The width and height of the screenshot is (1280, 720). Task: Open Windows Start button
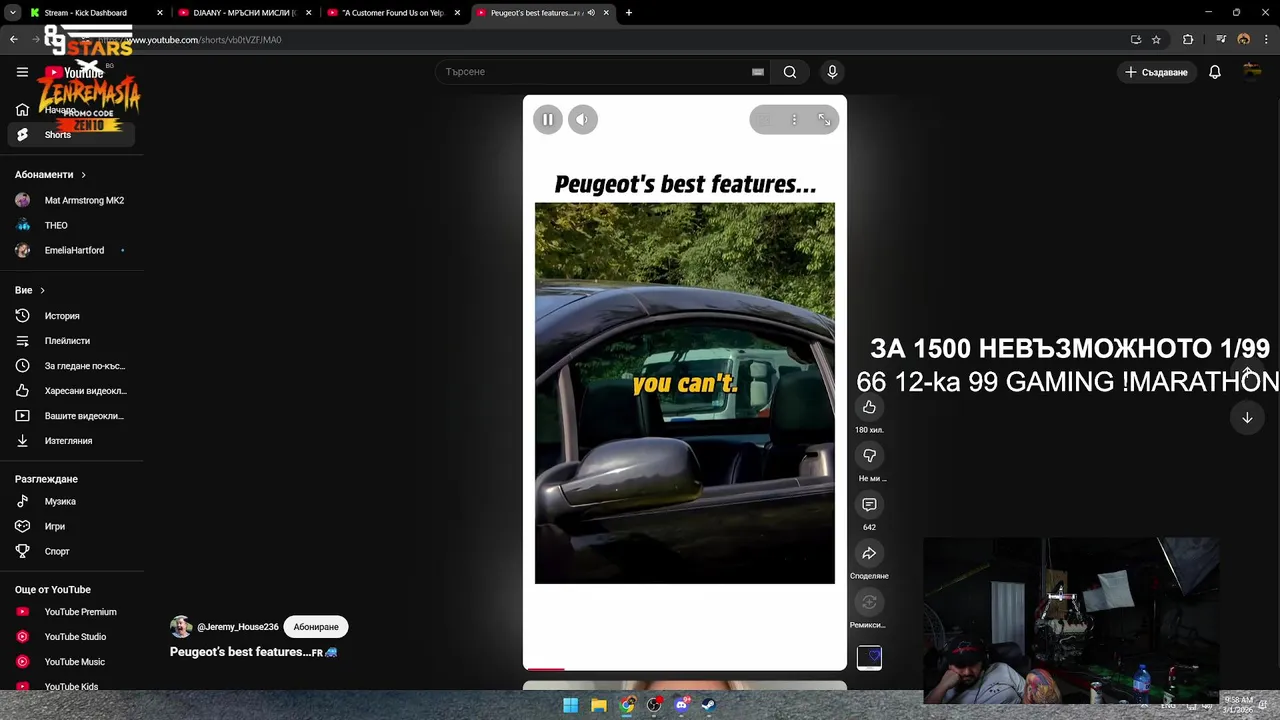click(x=570, y=705)
